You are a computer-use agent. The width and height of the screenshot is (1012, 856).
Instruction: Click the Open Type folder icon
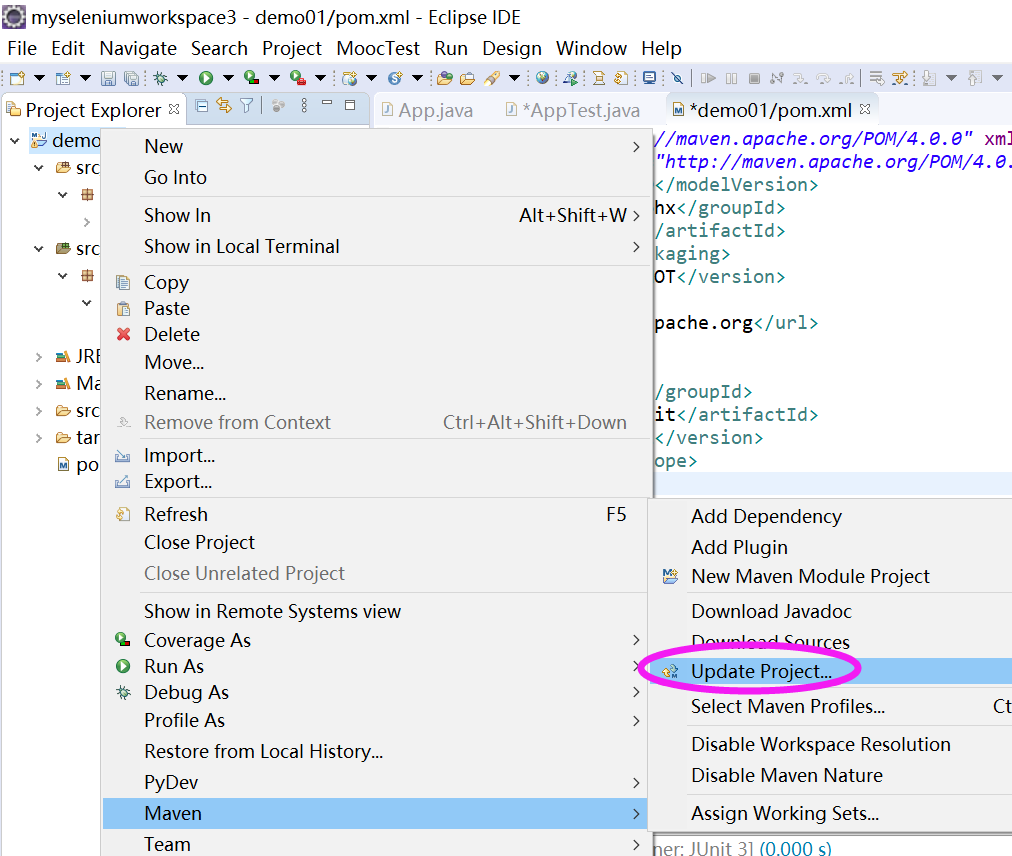(445, 78)
